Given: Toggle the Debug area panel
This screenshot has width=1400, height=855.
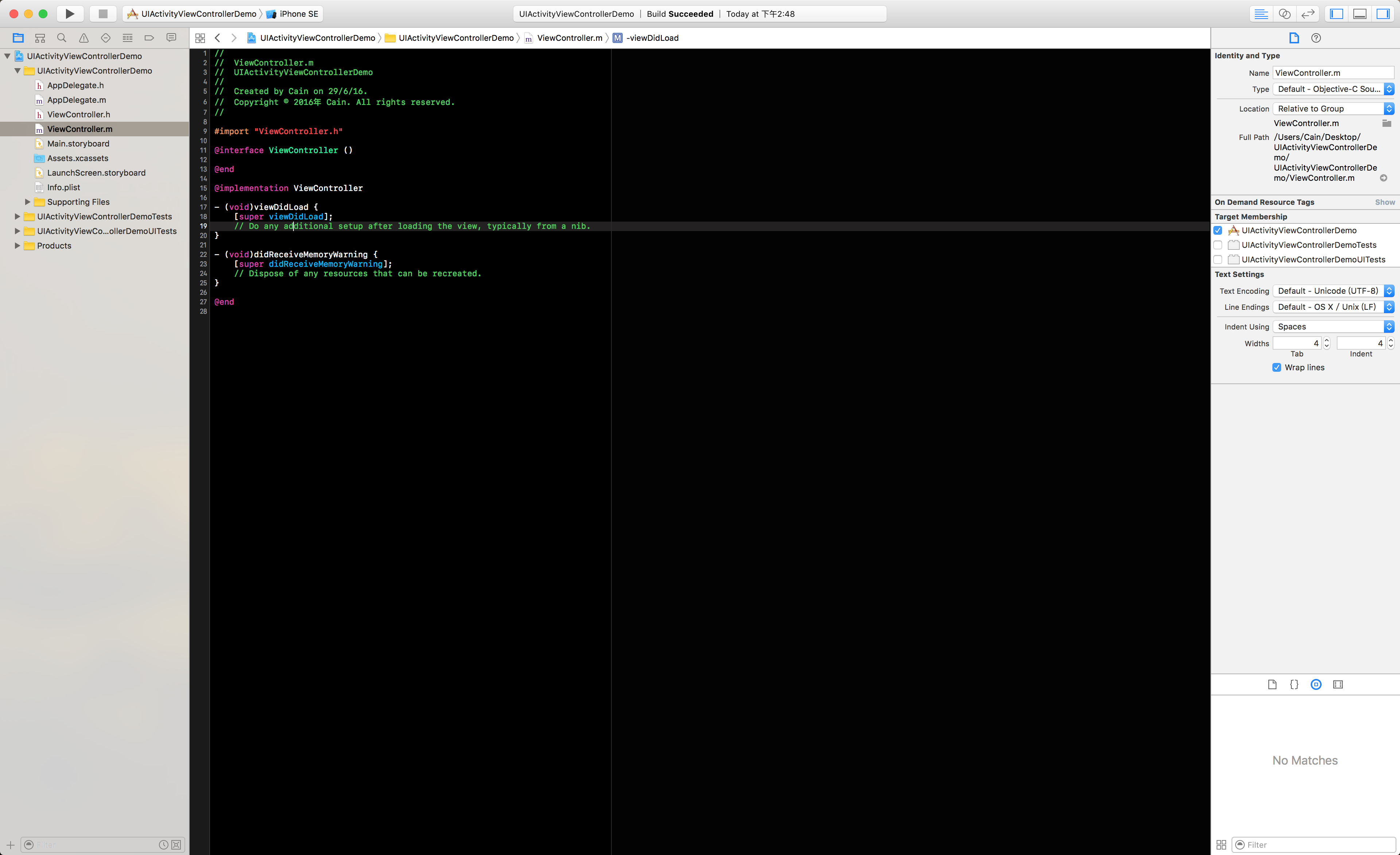Looking at the screenshot, I should click(1360, 13).
